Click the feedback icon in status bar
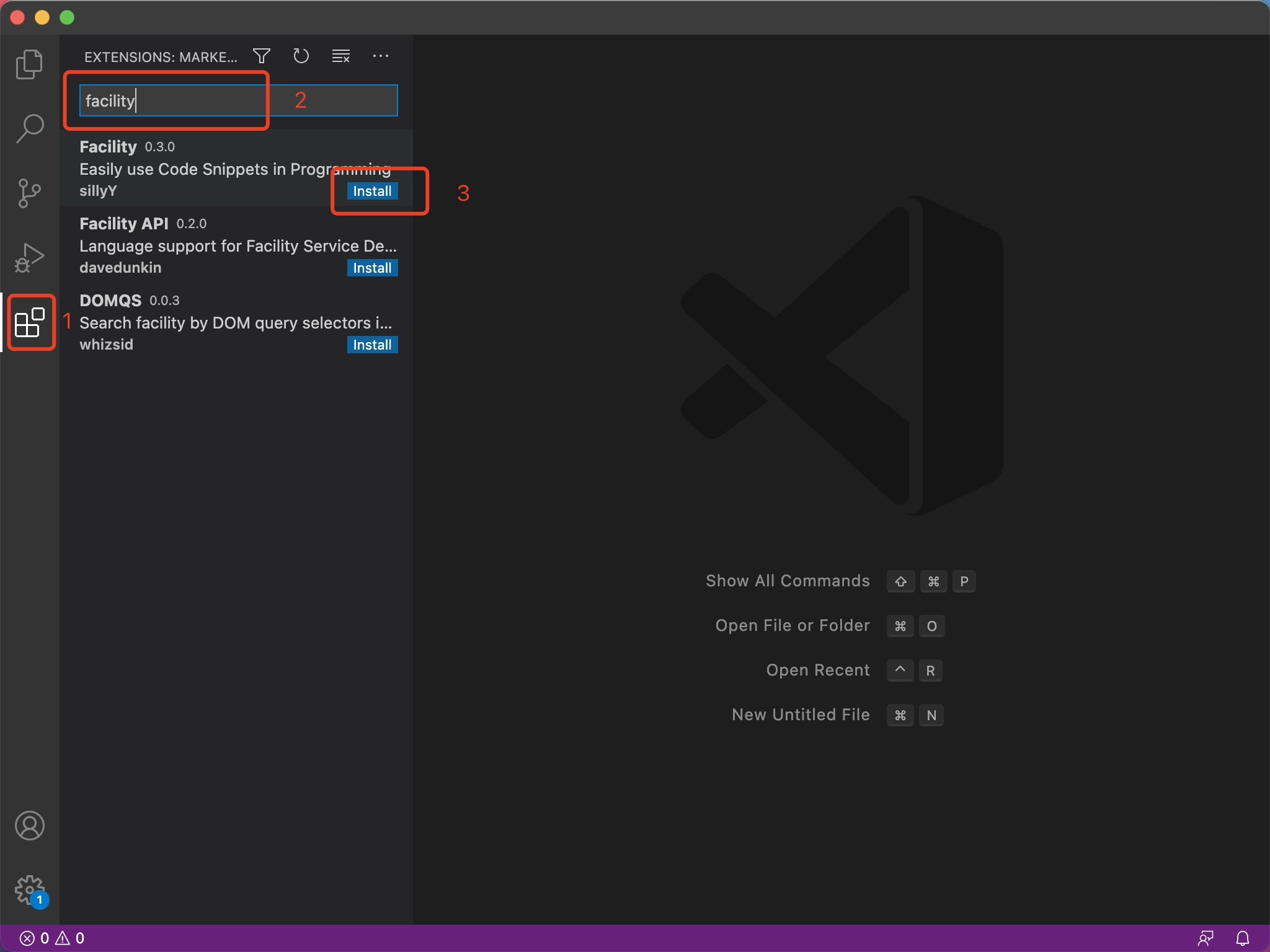Viewport: 1270px width, 952px height. pos(1206,938)
